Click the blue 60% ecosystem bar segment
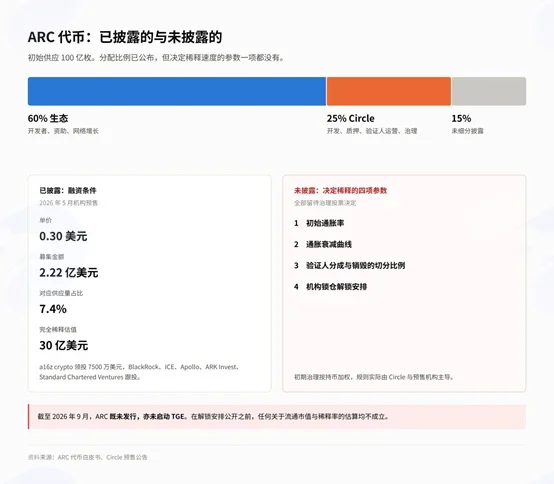Viewport: 554px width, 484px height. [x=177, y=91]
